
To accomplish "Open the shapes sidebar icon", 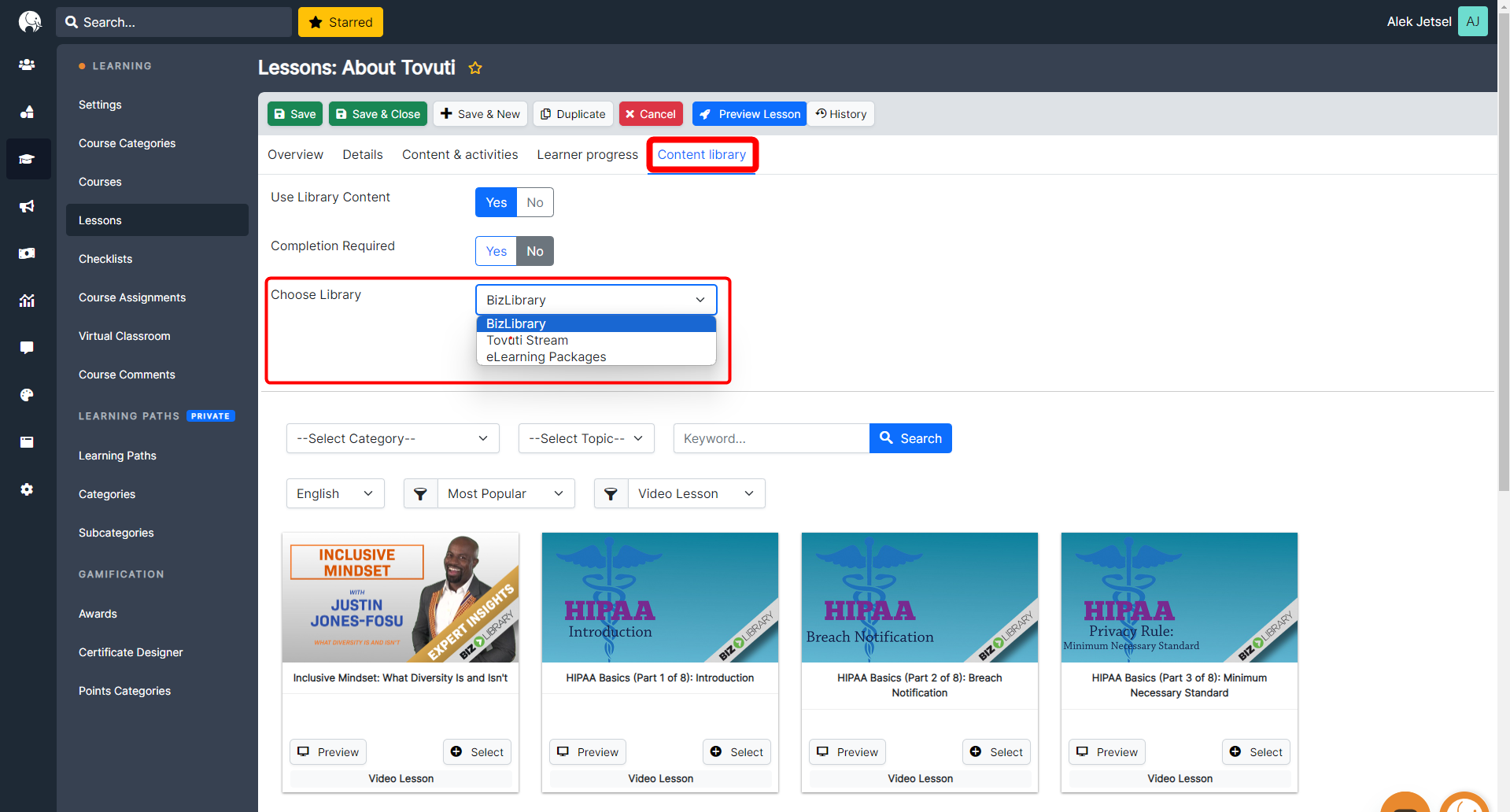I will (x=27, y=112).
